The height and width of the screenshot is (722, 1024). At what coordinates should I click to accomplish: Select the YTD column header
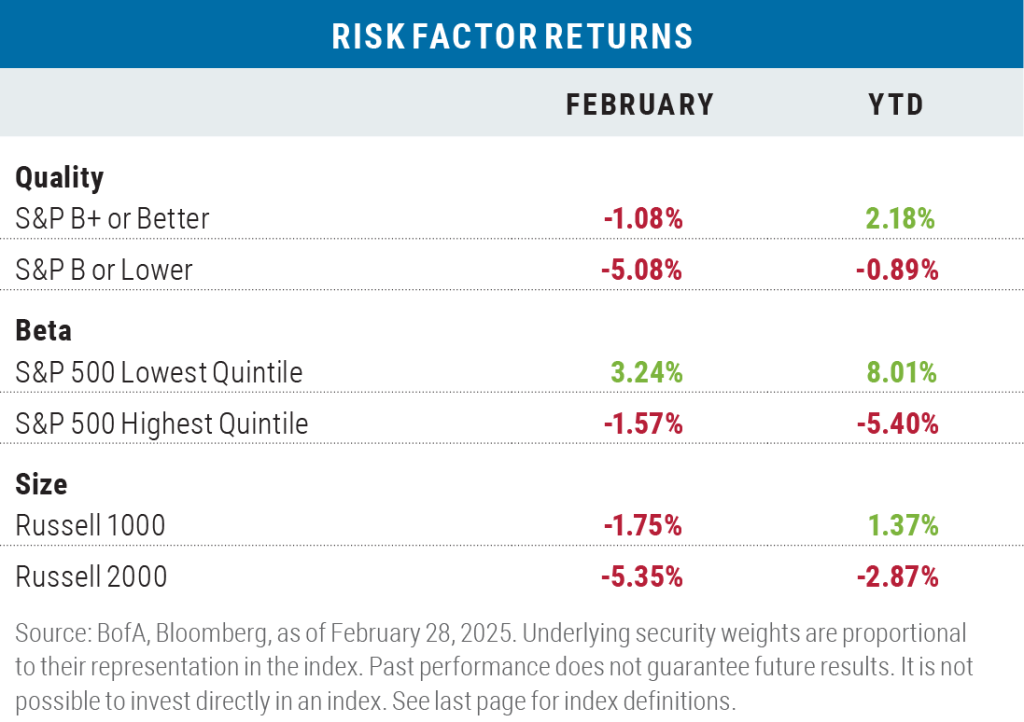pyautogui.click(x=896, y=105)
